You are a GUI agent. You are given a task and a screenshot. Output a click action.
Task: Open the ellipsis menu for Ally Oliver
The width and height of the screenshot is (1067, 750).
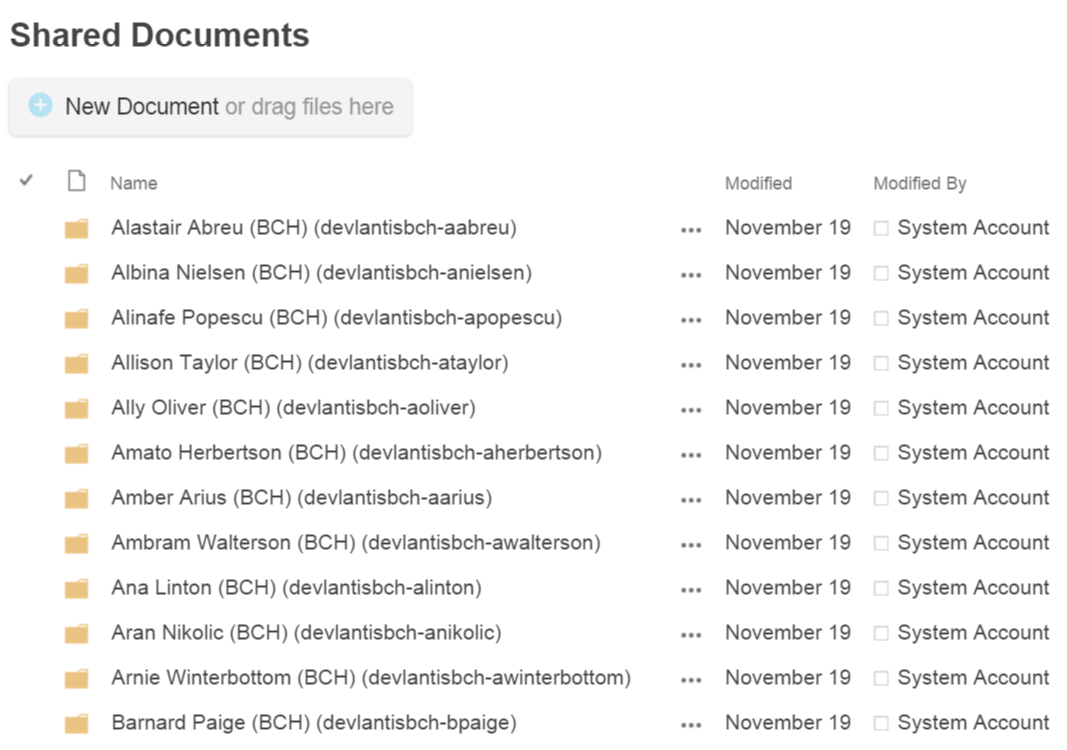[x=689, y=408]
